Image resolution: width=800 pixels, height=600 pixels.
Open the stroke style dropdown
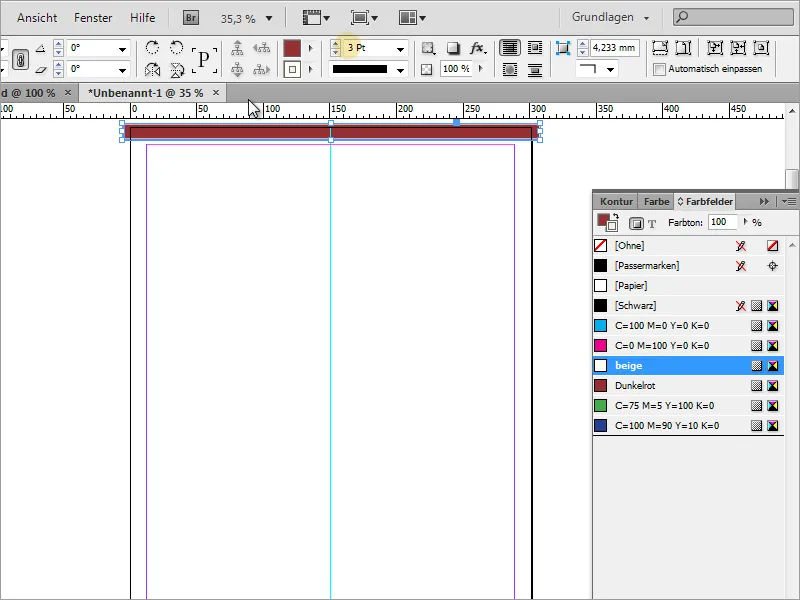pos(401,70)
